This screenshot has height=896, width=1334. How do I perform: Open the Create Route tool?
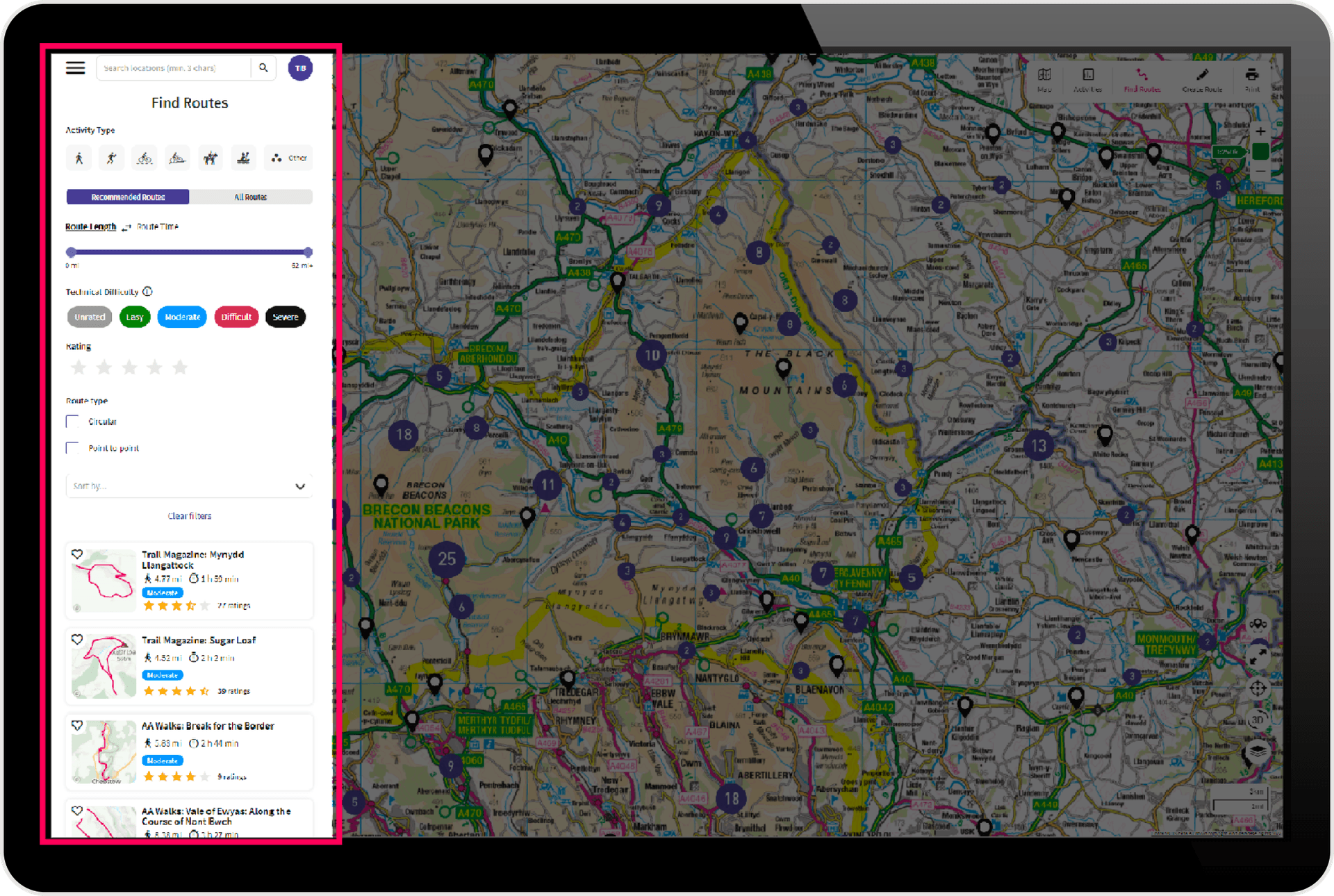(x=1203, y=80)
